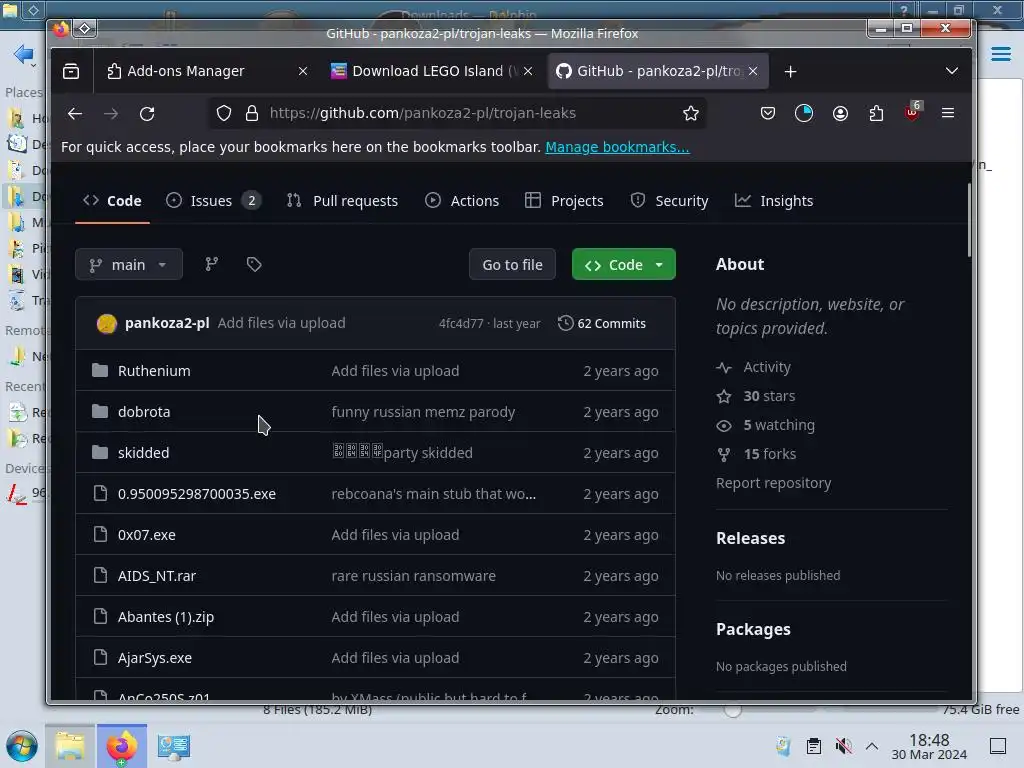Open the Pocket save icon

click(768, 114)
